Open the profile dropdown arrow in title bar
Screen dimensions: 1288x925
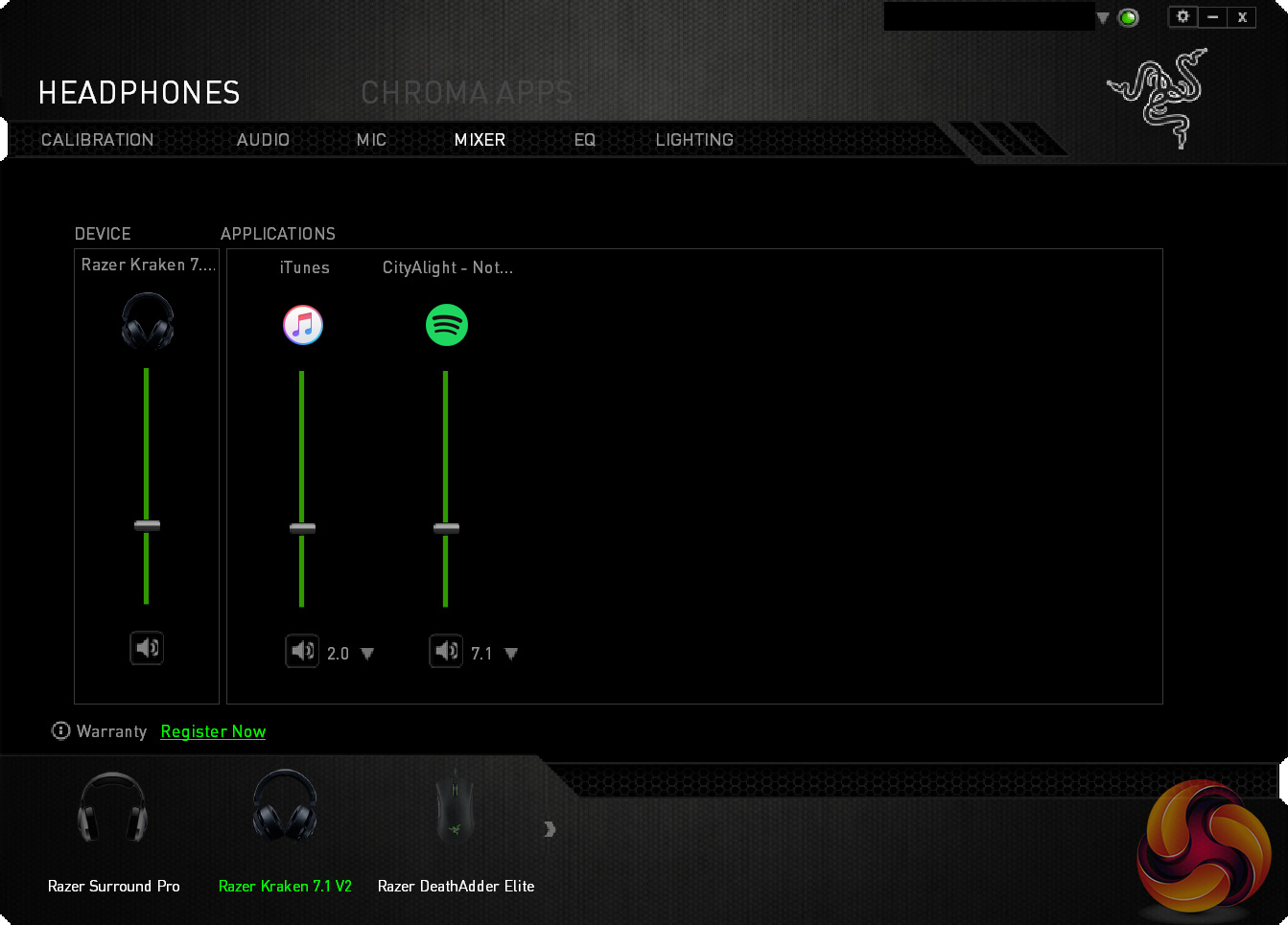tap(1103, 18)
